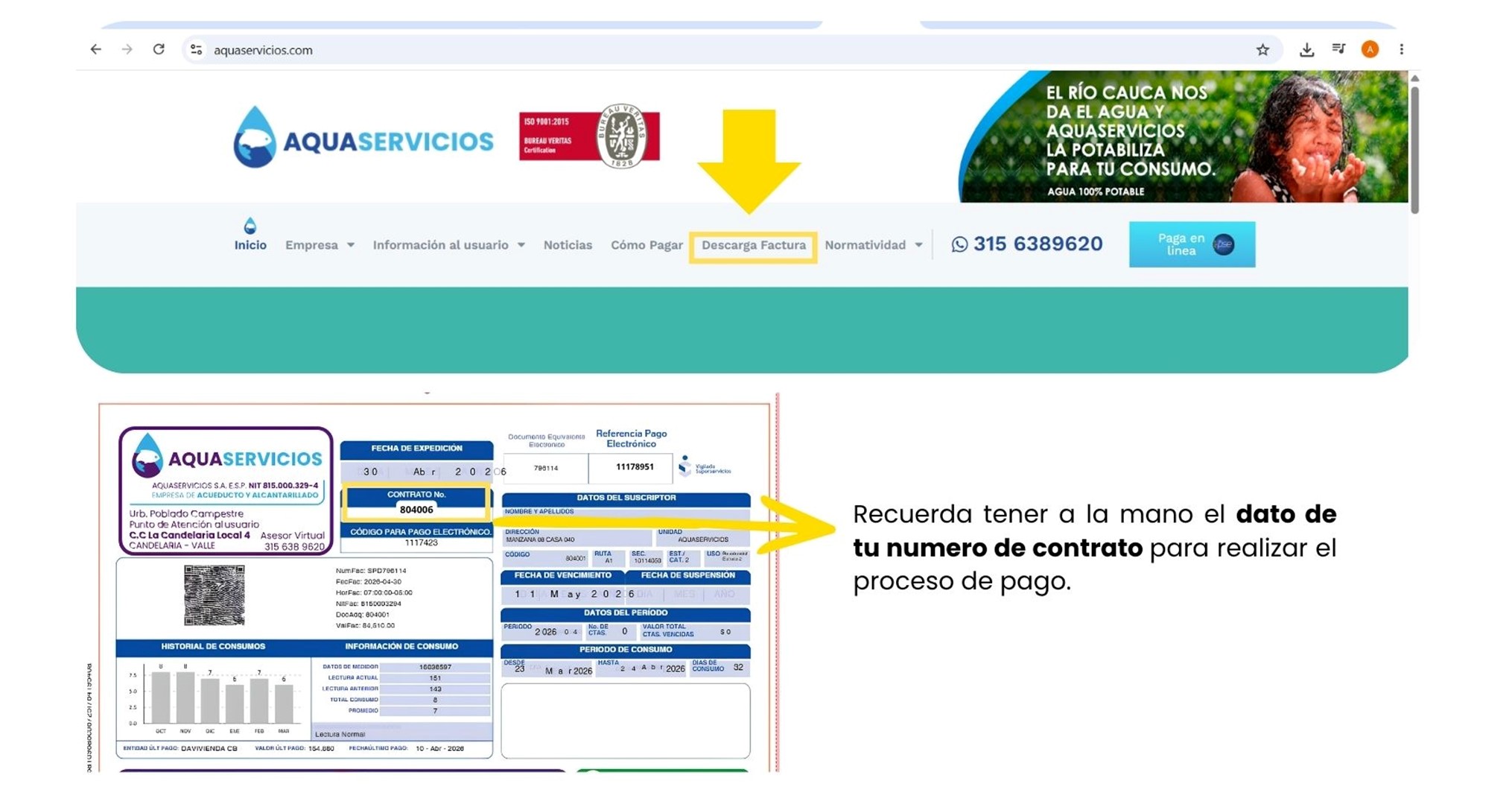This screenshot has height=807, width=1512.
Task: Expand the Empresa dropdown menu
Action: (x=320, y=245)
